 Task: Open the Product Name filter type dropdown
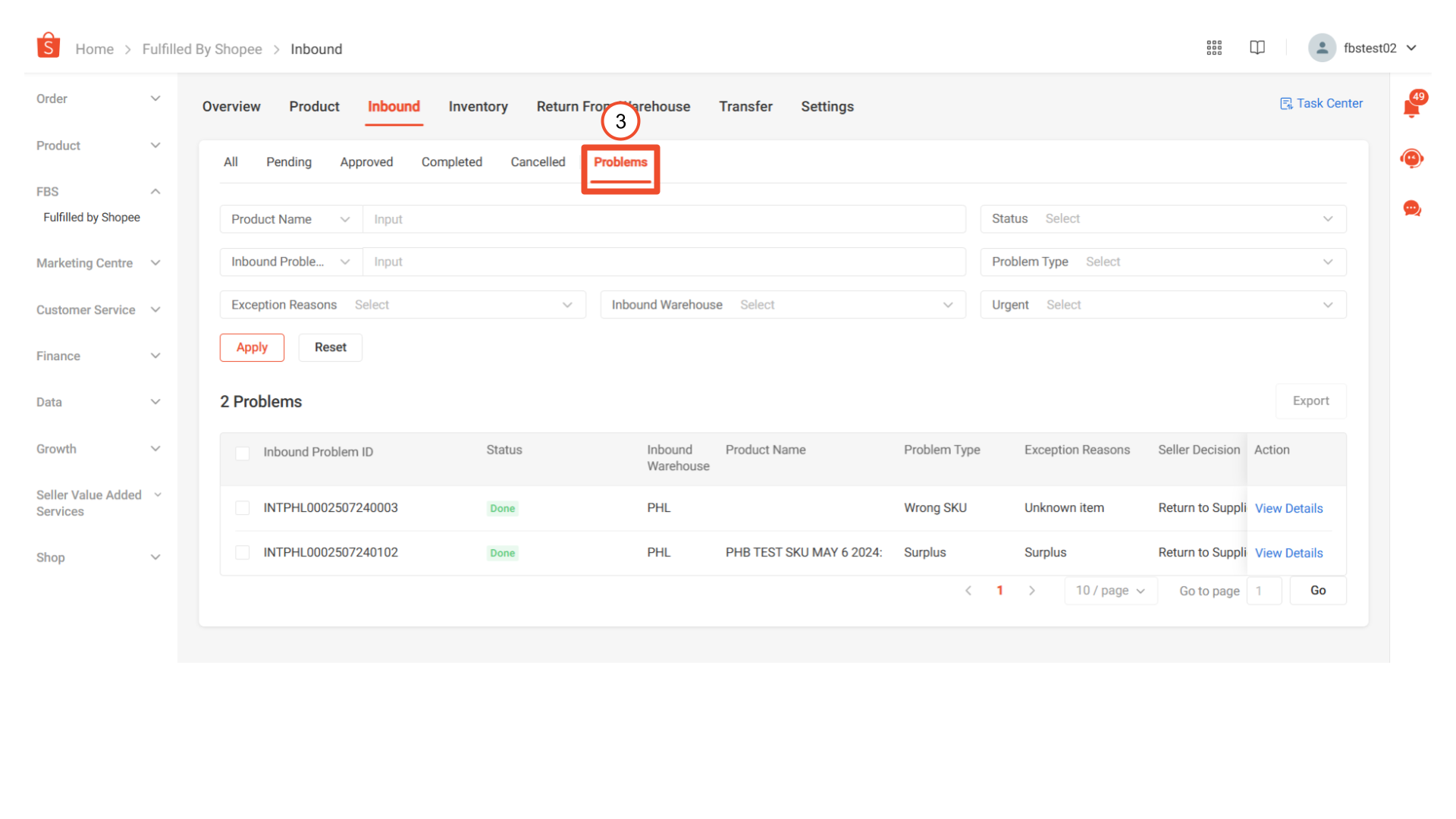(291, 219)
